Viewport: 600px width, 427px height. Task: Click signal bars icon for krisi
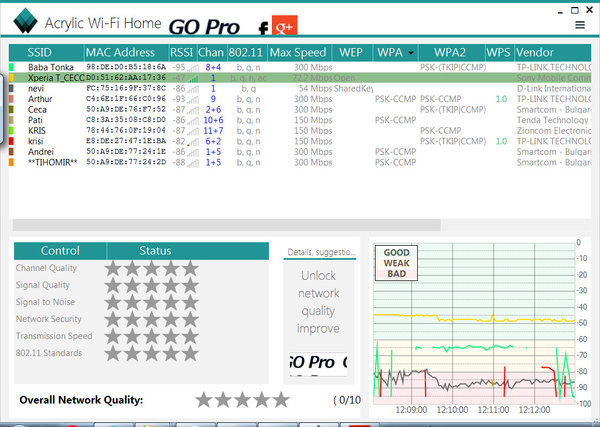coord(193,142)
